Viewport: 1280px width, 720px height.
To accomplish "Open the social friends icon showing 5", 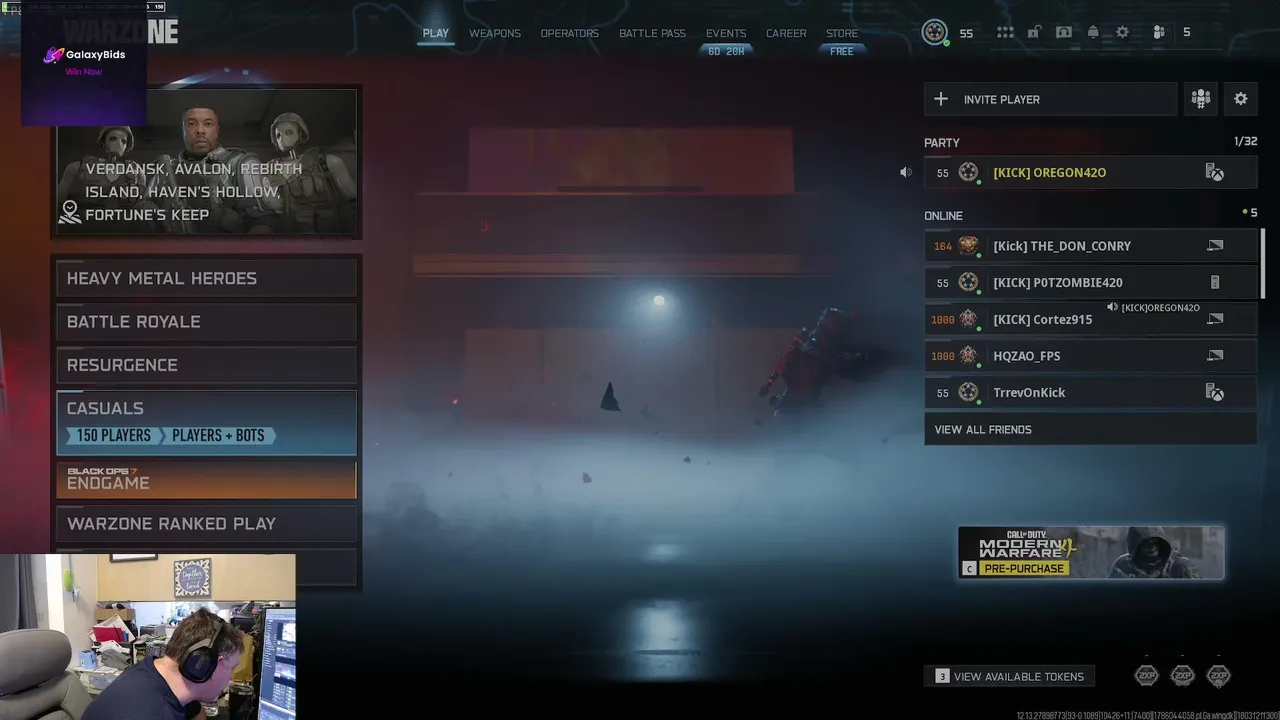I will (x=1159, y=33).
